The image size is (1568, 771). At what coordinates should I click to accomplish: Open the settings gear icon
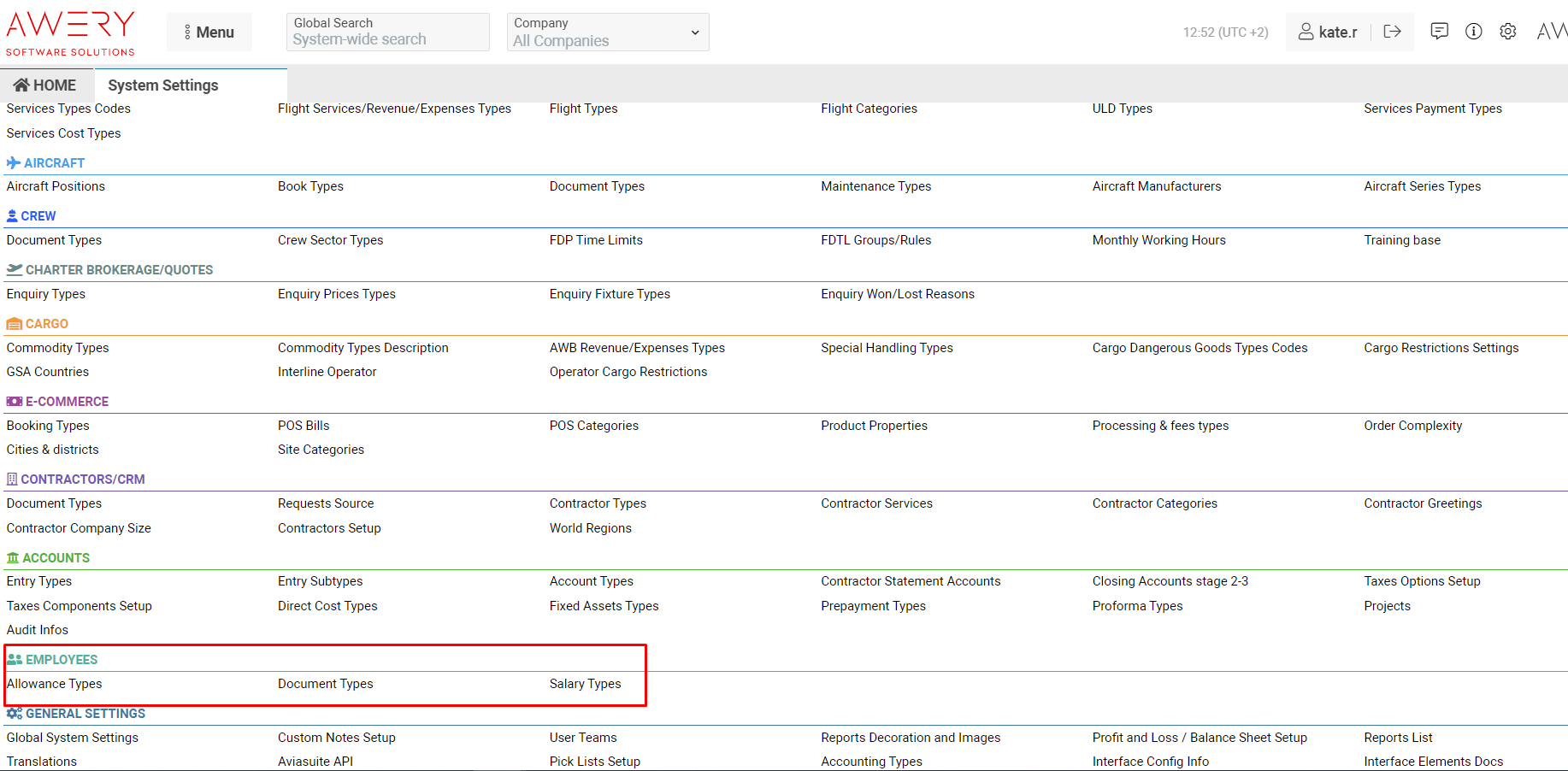(1508, 32)
